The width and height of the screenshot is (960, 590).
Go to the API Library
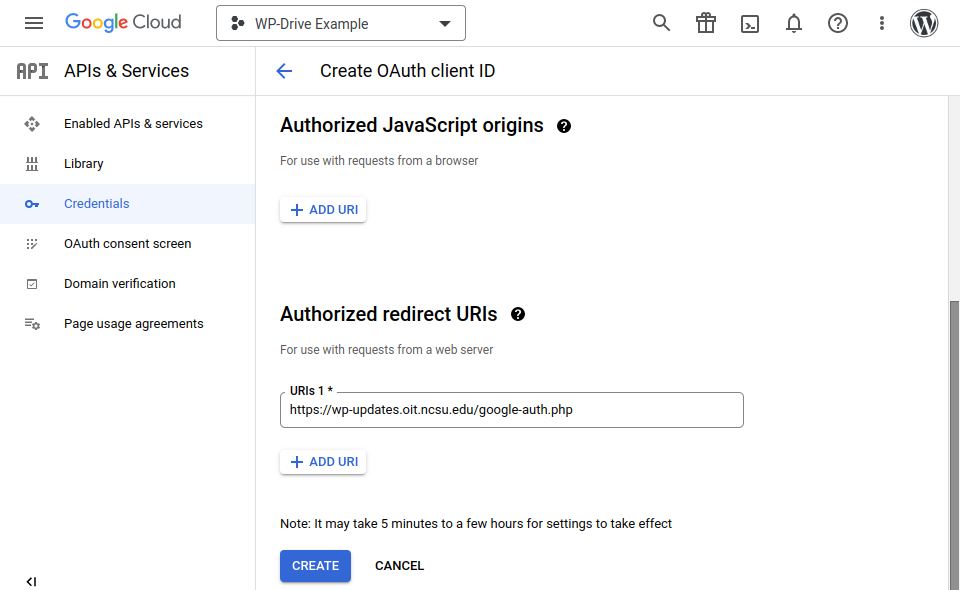83,163
